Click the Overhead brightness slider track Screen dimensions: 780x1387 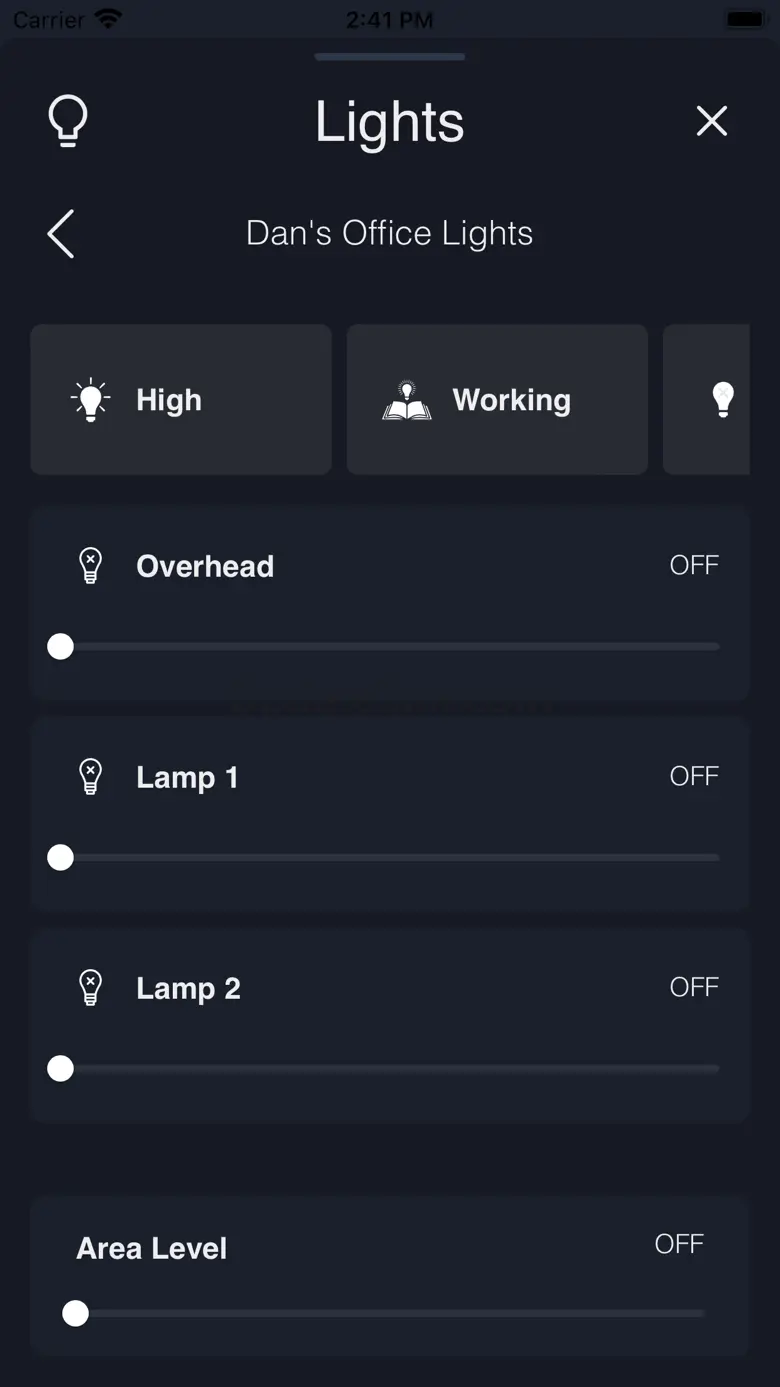[x=390, y=647]
